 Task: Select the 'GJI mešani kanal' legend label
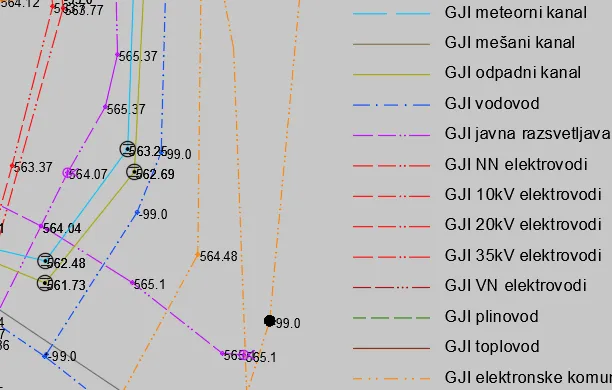pos(510,42)
